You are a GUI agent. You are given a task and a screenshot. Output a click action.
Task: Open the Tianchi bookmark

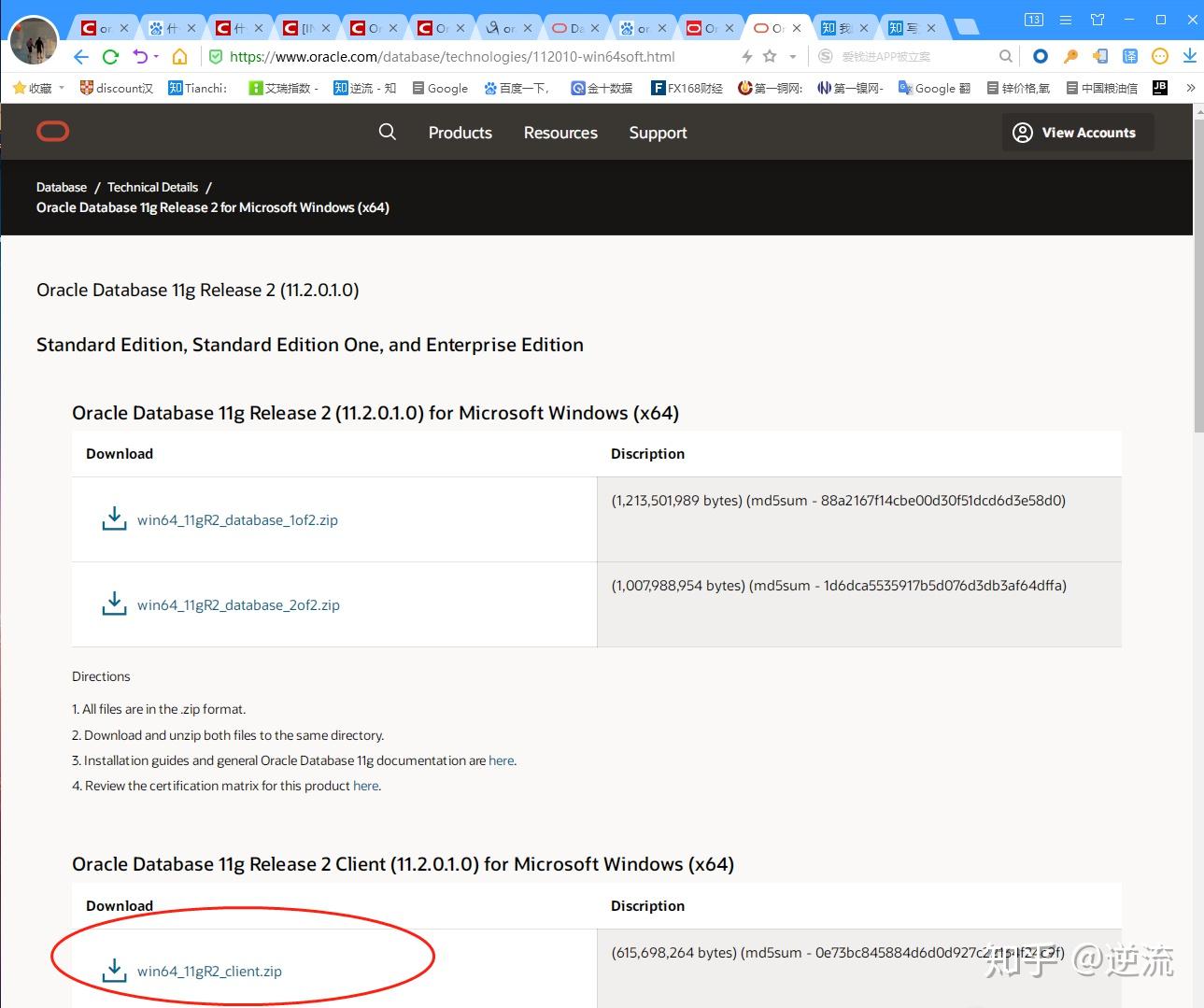[x=198, y=88]
